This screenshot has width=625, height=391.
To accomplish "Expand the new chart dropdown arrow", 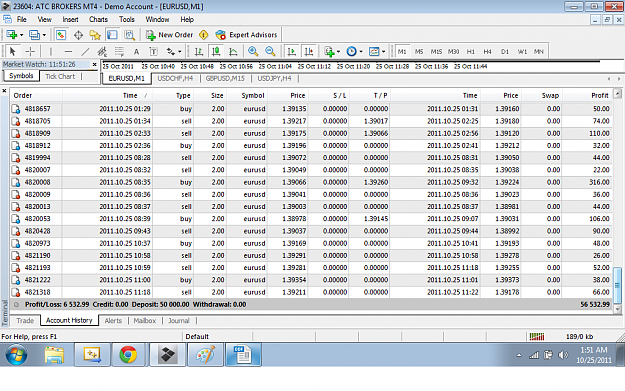I will [21, 35].
